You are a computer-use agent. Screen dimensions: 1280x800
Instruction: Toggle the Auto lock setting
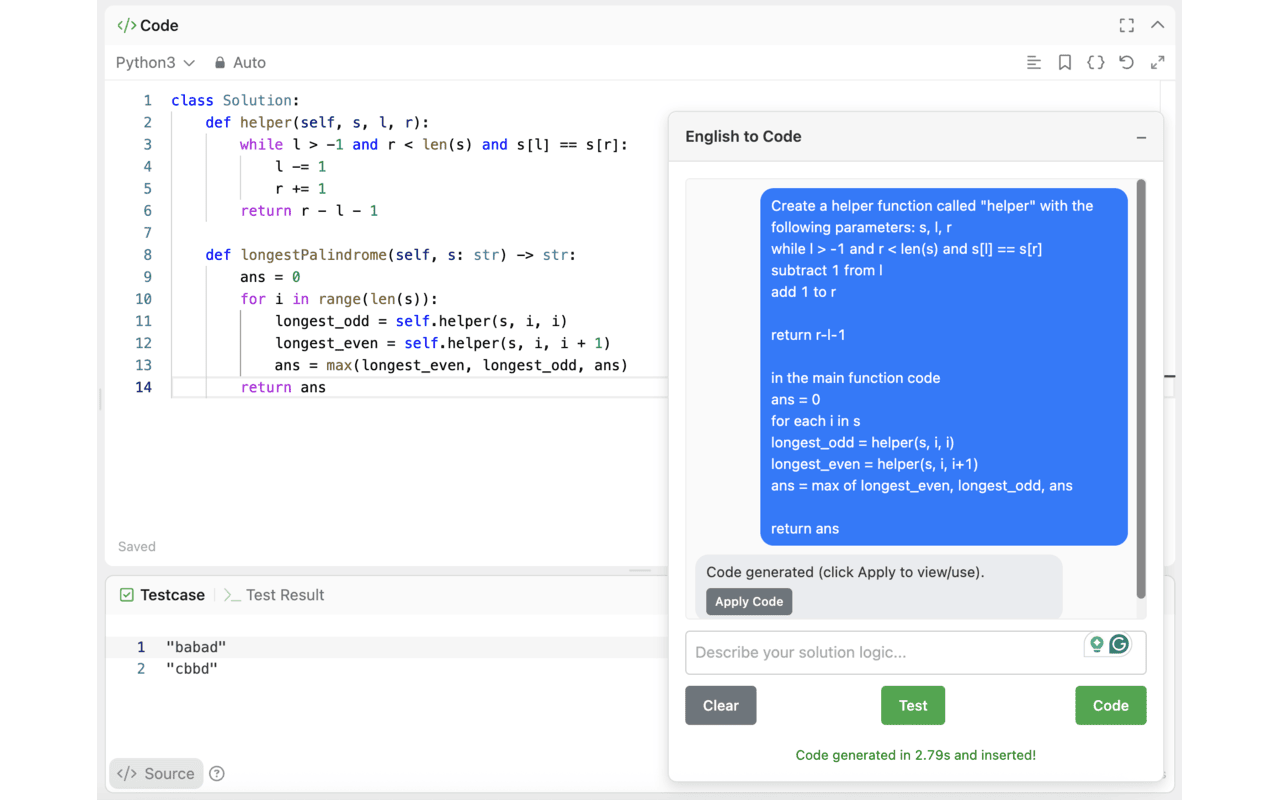pos(240,62)
